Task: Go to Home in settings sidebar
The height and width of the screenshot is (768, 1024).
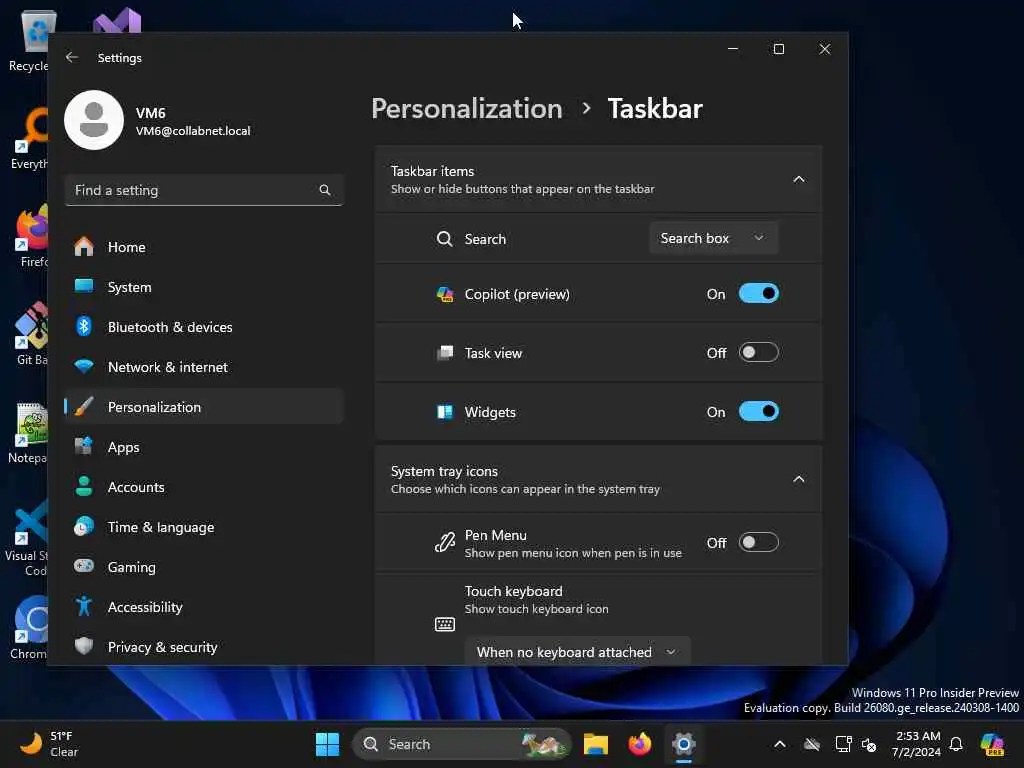Action: pos(204,247)
